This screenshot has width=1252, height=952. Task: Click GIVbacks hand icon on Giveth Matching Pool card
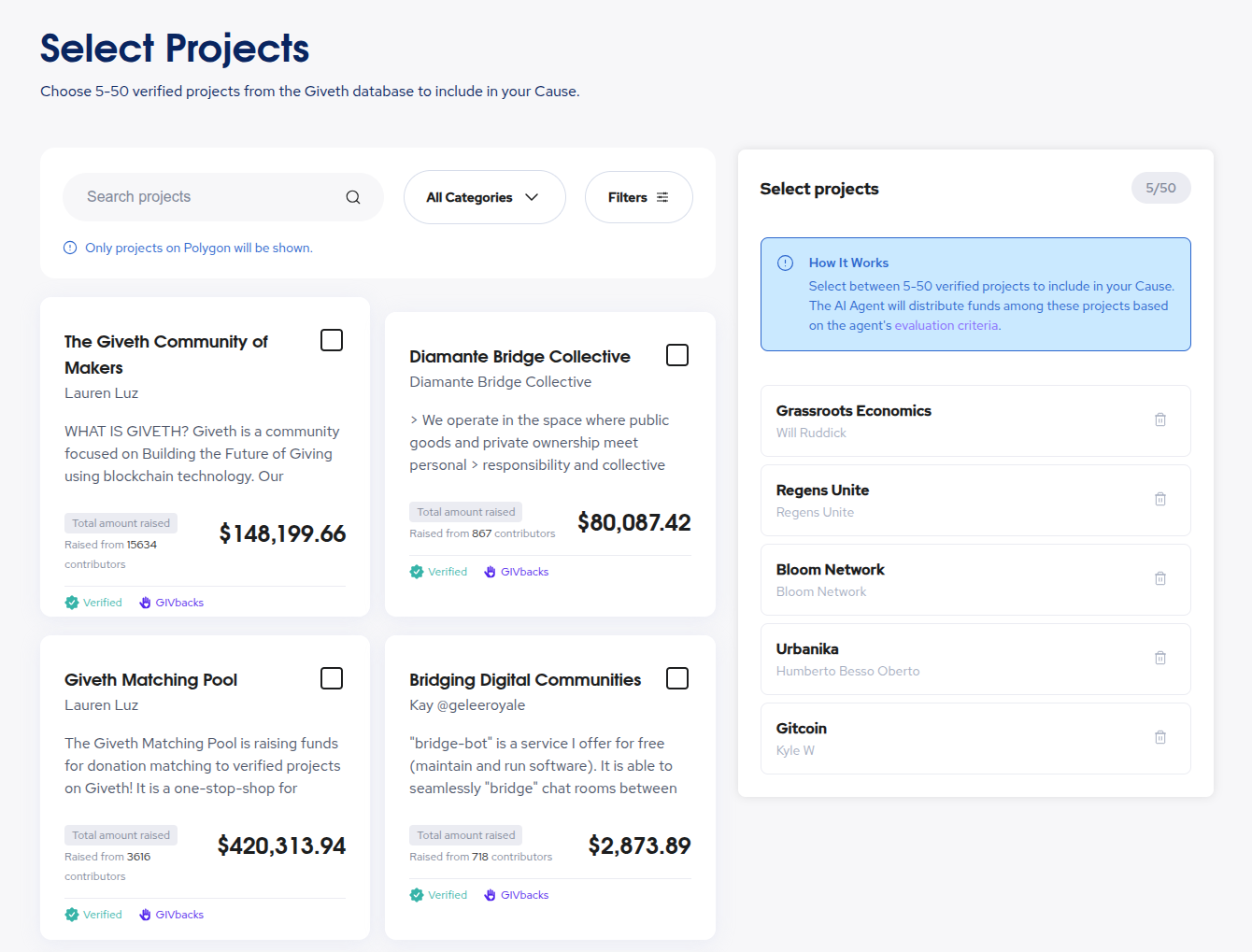(x=145, y=915)
